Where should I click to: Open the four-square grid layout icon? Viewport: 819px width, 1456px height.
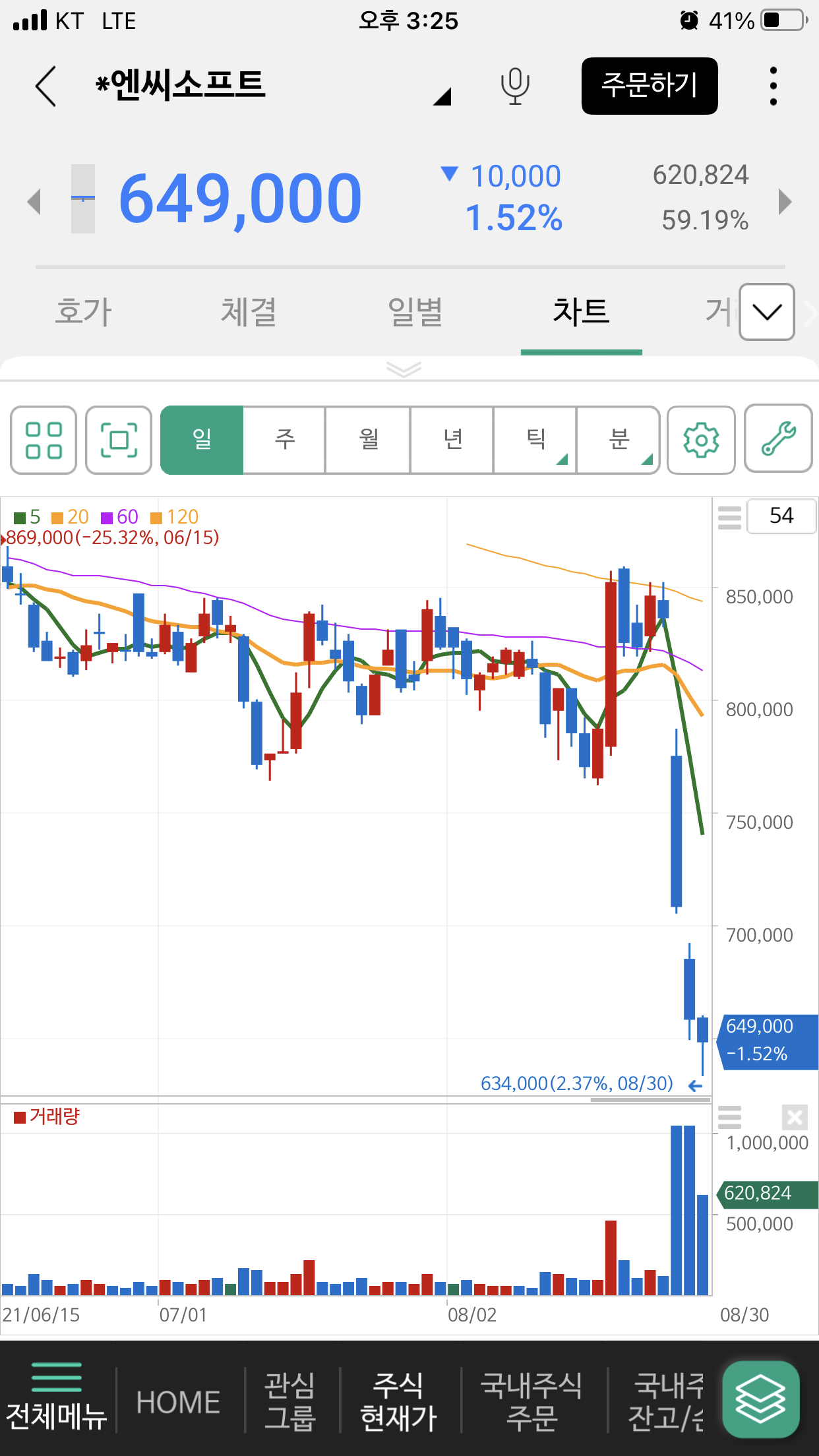(44, 440)
